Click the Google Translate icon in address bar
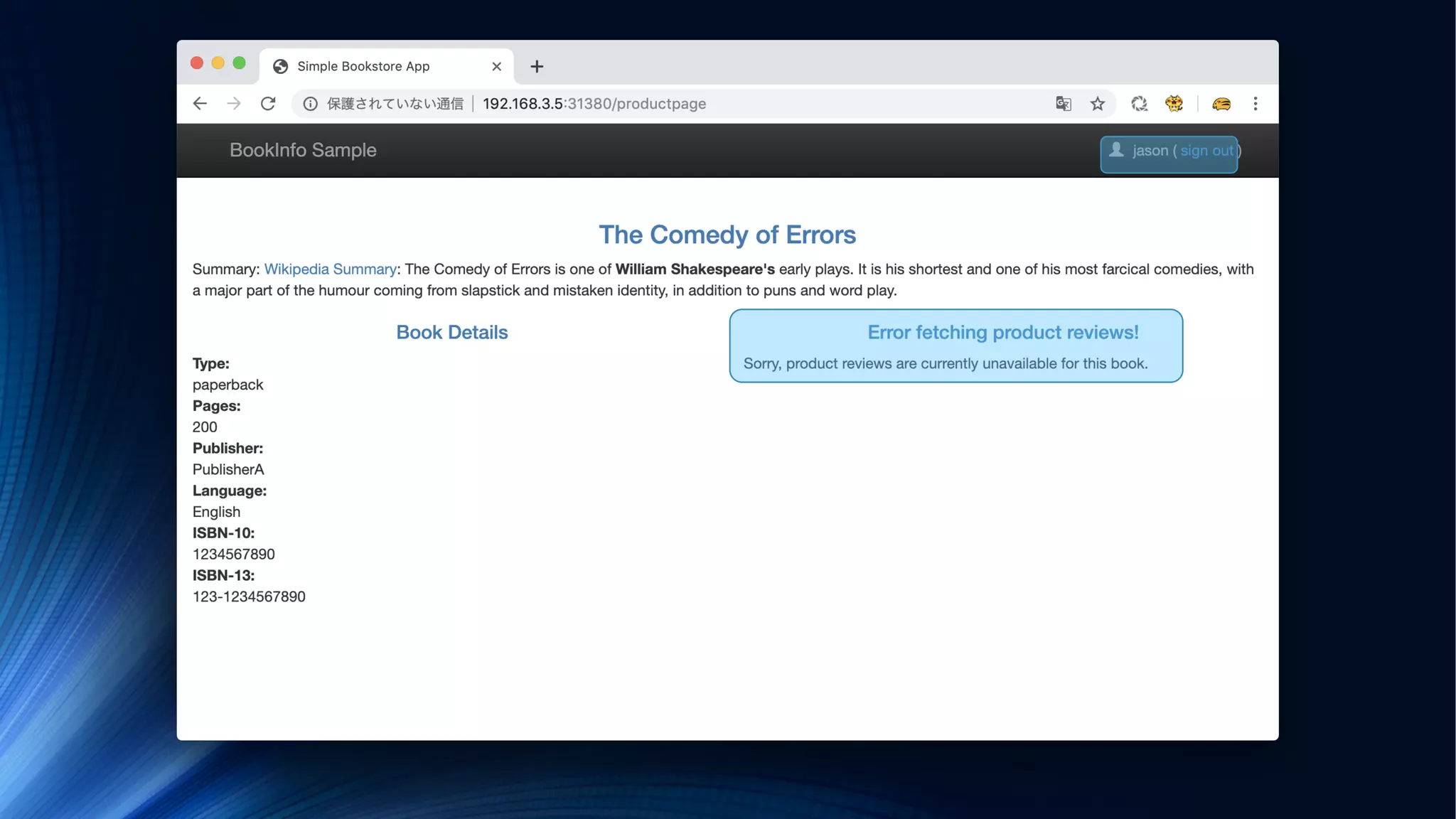Viewport: 1456px width, 819px height. (x=1063, y=104)
